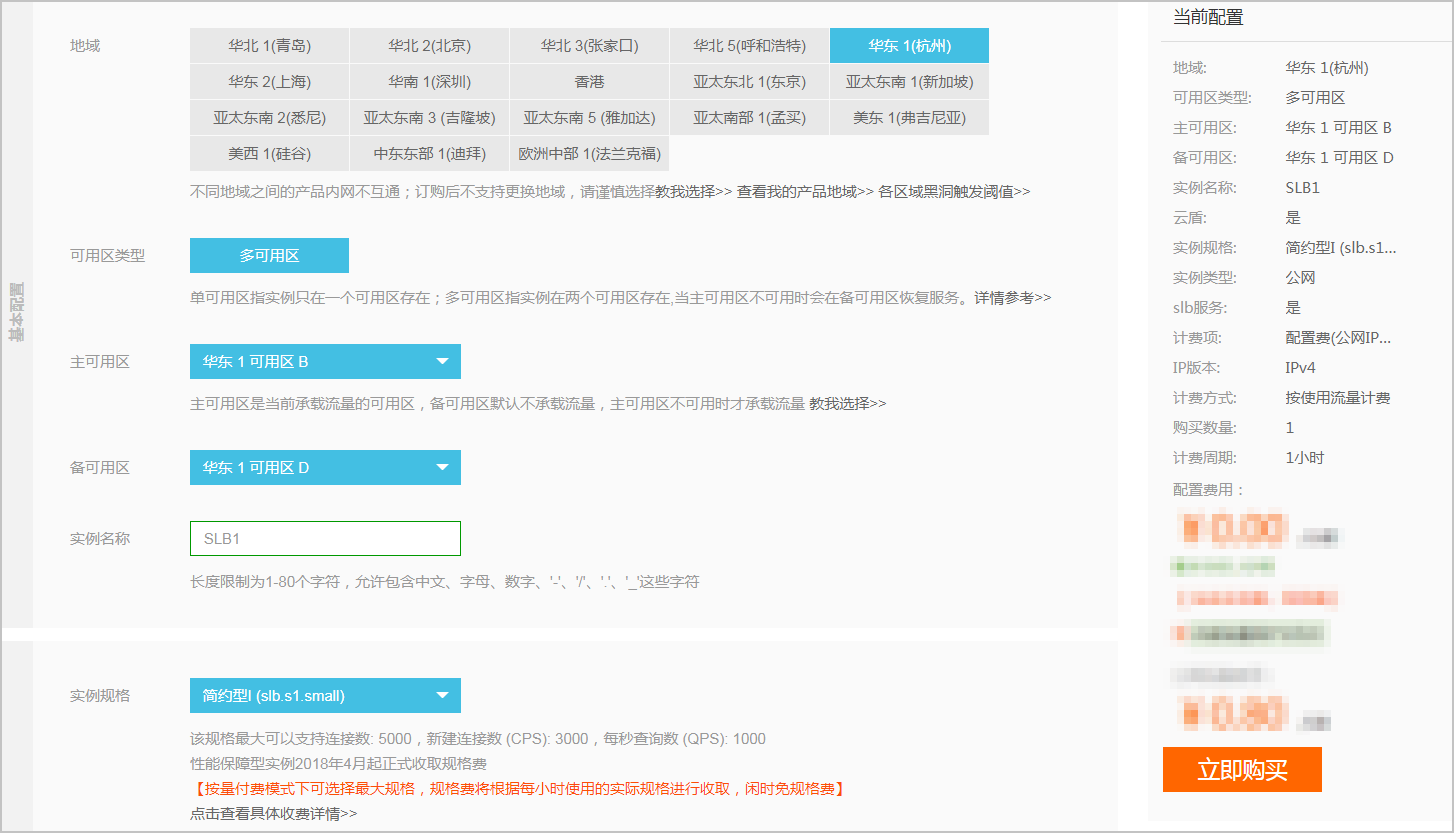Image resolution: width=1454 pixels, height=833 pixels.
Task: Click the 配置费(公网IP... value in summary
Action: 1338,338
